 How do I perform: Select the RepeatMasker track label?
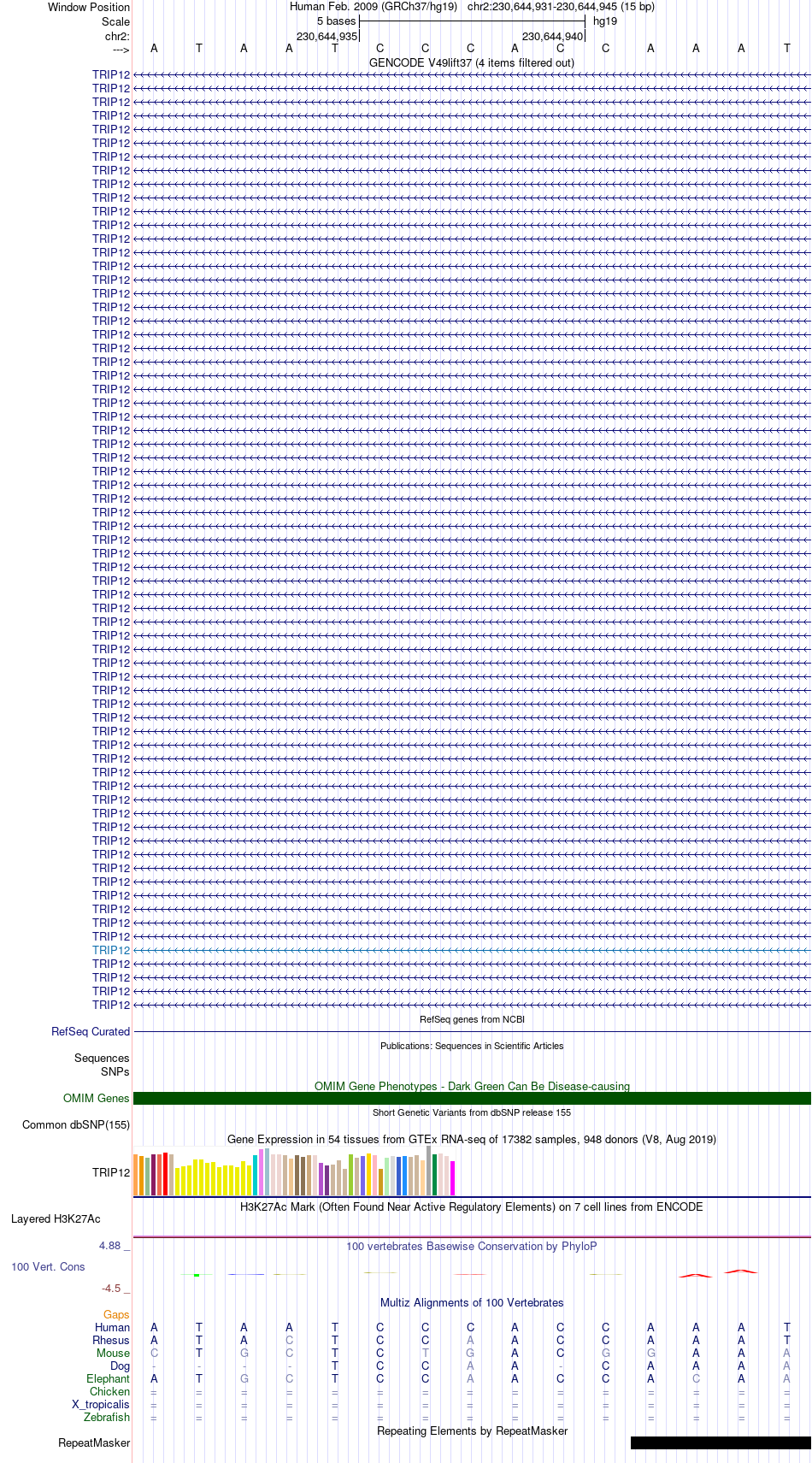(x=94, y=1442)
